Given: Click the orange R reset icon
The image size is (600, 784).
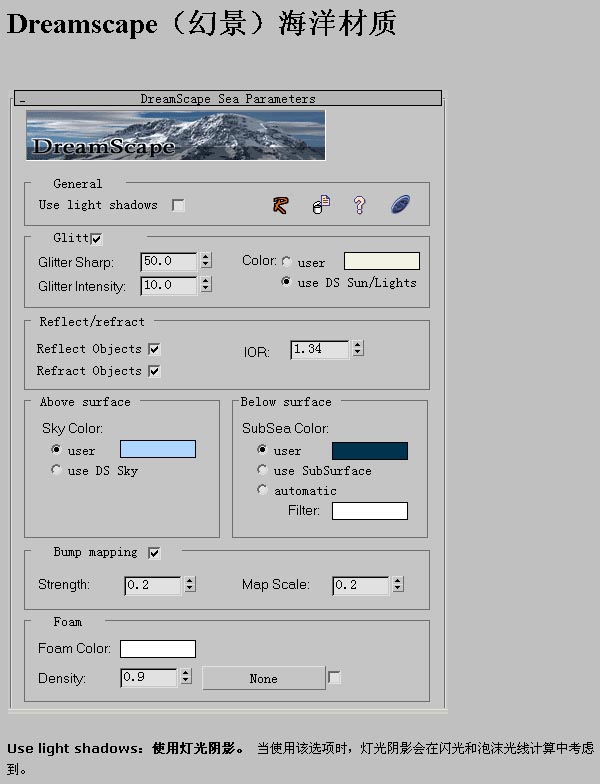Looking at the screenshot, I should pyautogui.click(x=280, y=205).
